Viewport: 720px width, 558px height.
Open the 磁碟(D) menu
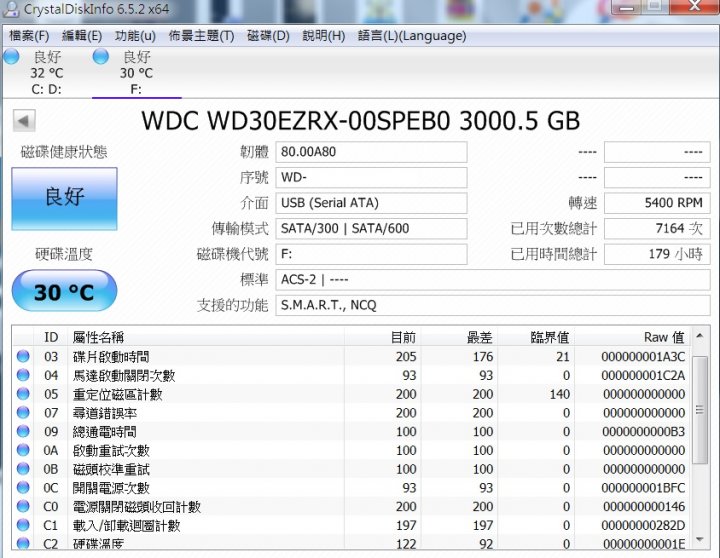pos(268,36)
